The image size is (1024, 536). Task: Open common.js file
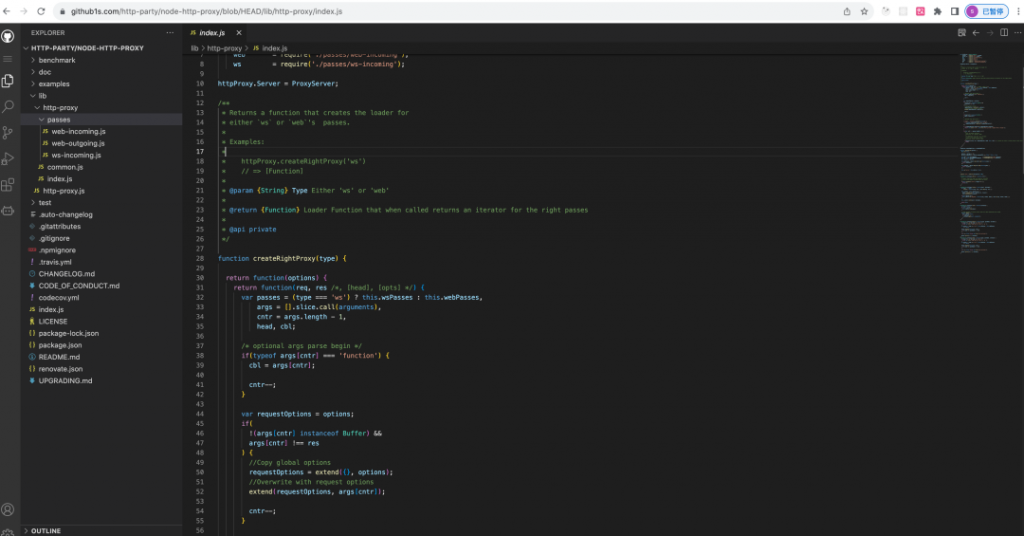click(102, 167)
